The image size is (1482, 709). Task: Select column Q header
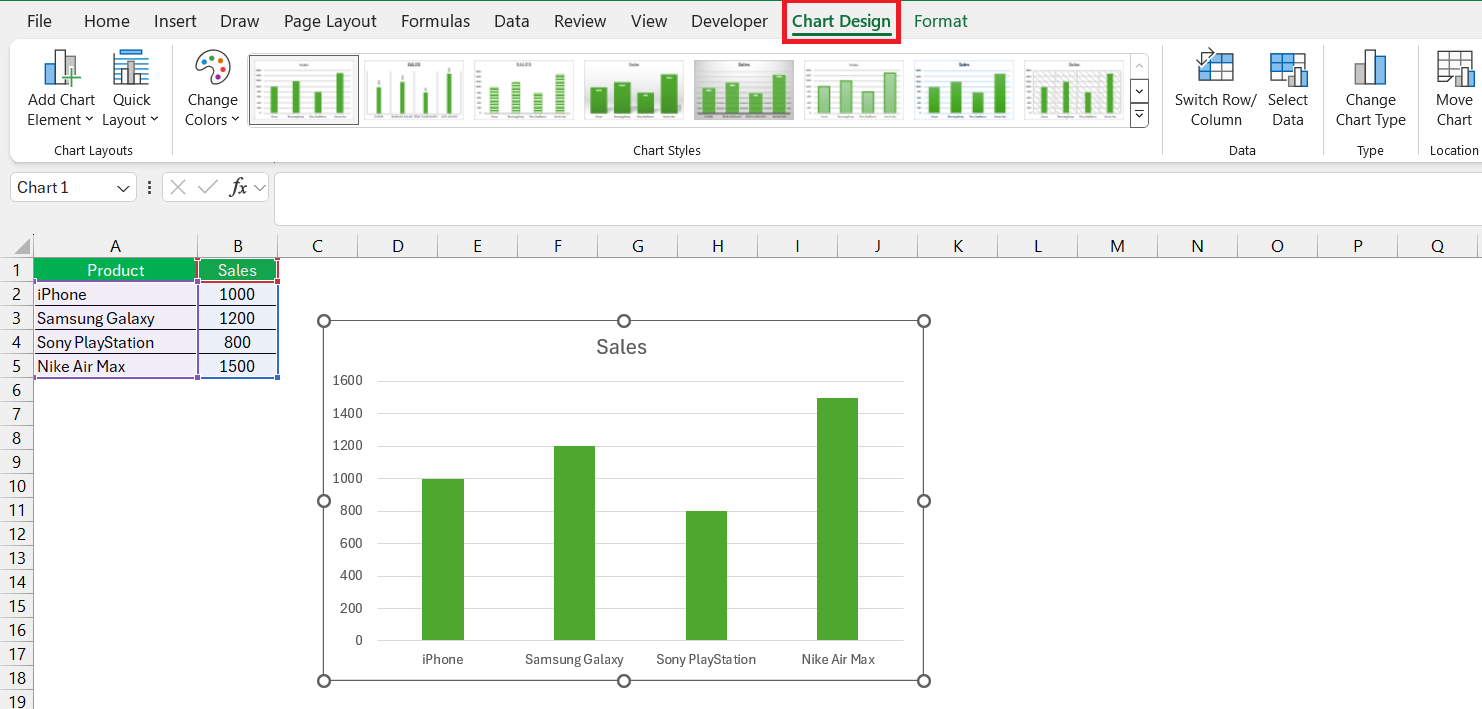tap(1437, 246)
